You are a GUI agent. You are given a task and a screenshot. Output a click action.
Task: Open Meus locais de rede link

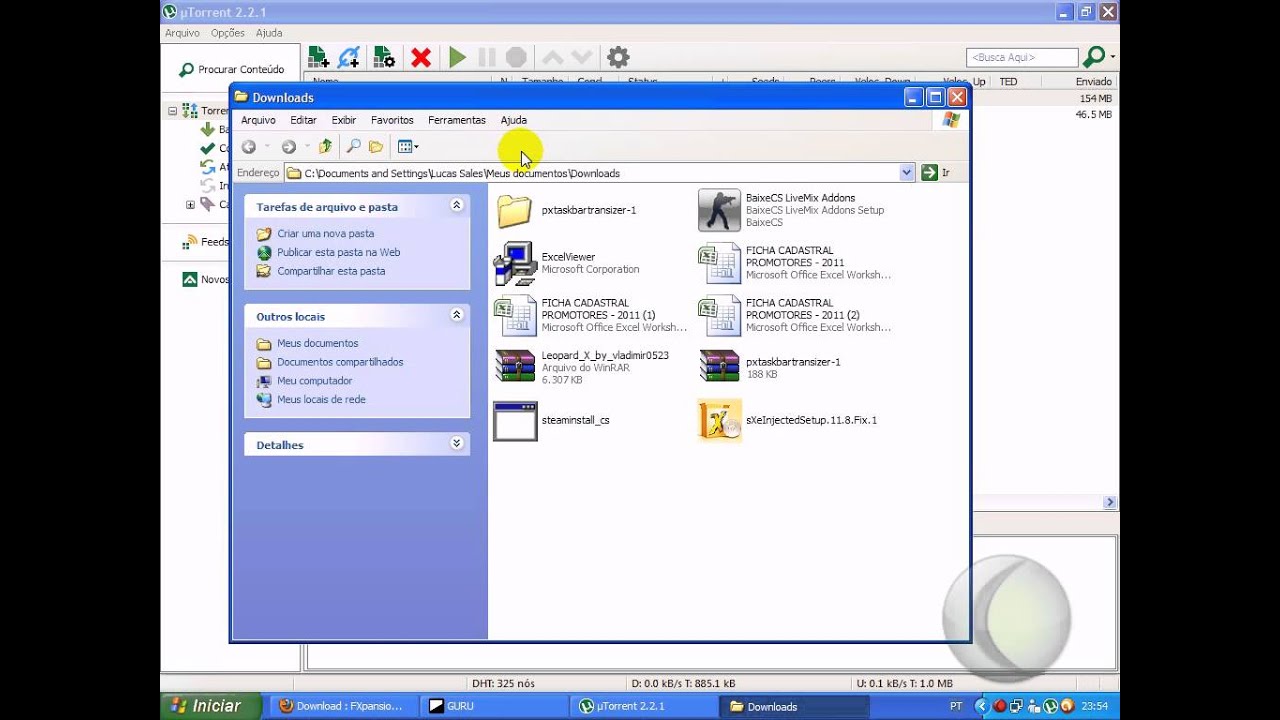pyautogui.click(x=321, y=400)
